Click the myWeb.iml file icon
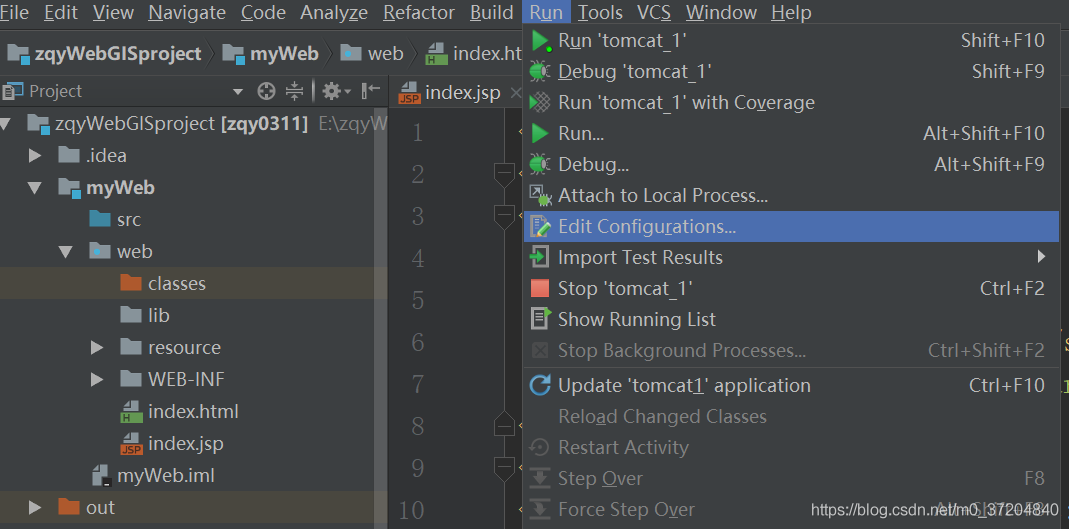The image size is (1069, 529). click(x=100, y=475)
